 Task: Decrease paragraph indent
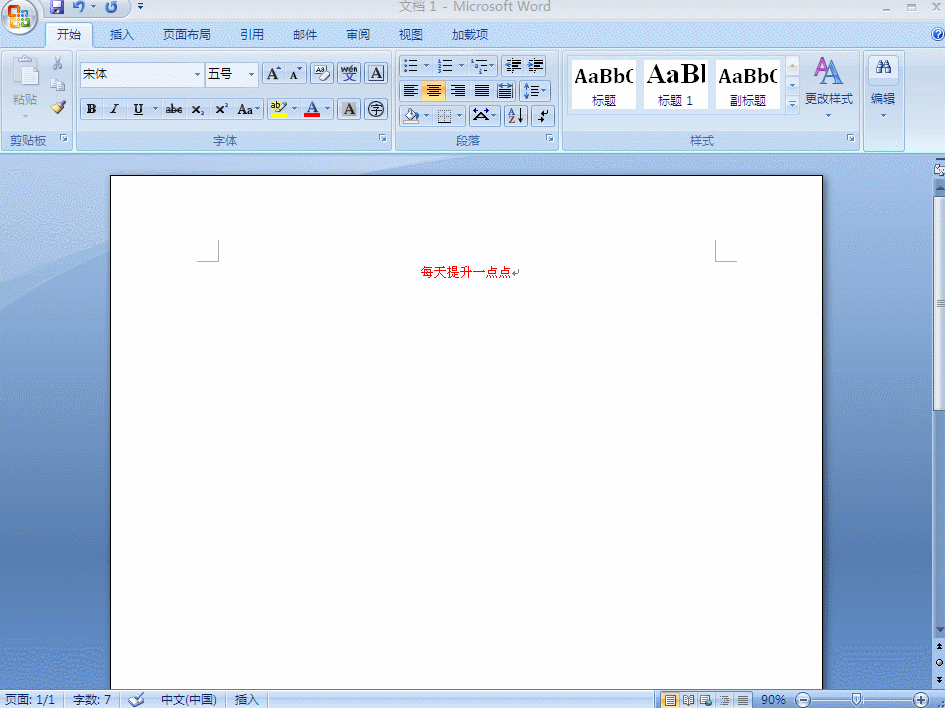pos(513,66)
